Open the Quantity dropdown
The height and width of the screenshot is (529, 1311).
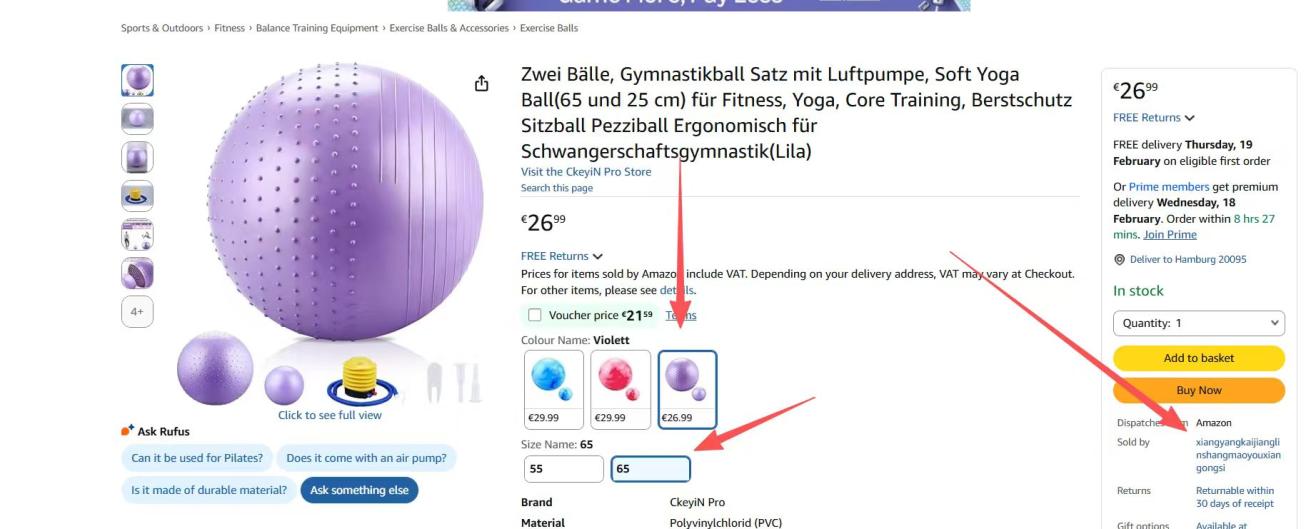(1198, 323)
